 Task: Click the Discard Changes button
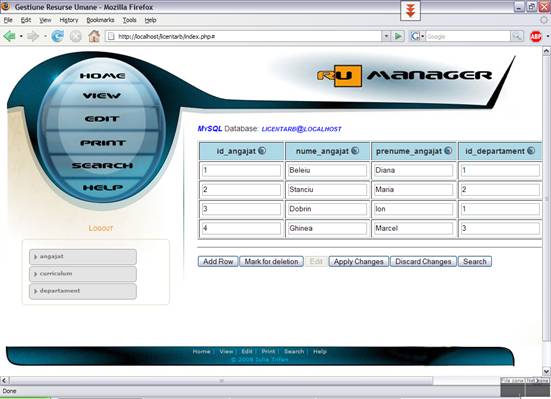pos(423,262)
